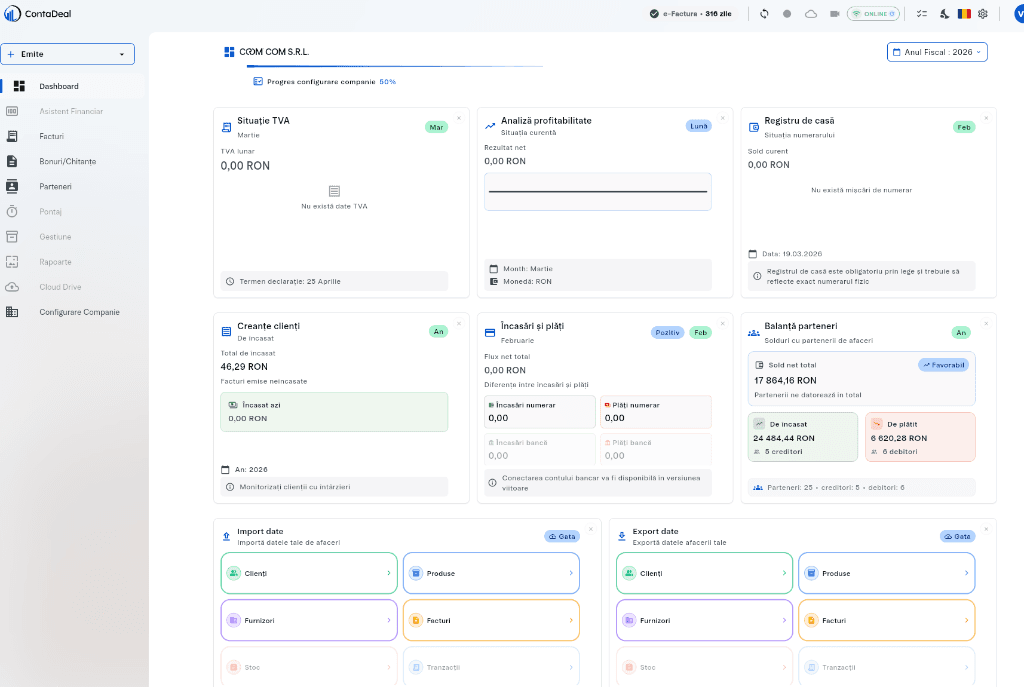Click the Romanian flag language icon
Viewport: 1024px width, 687px height.
tap(964, 14)
